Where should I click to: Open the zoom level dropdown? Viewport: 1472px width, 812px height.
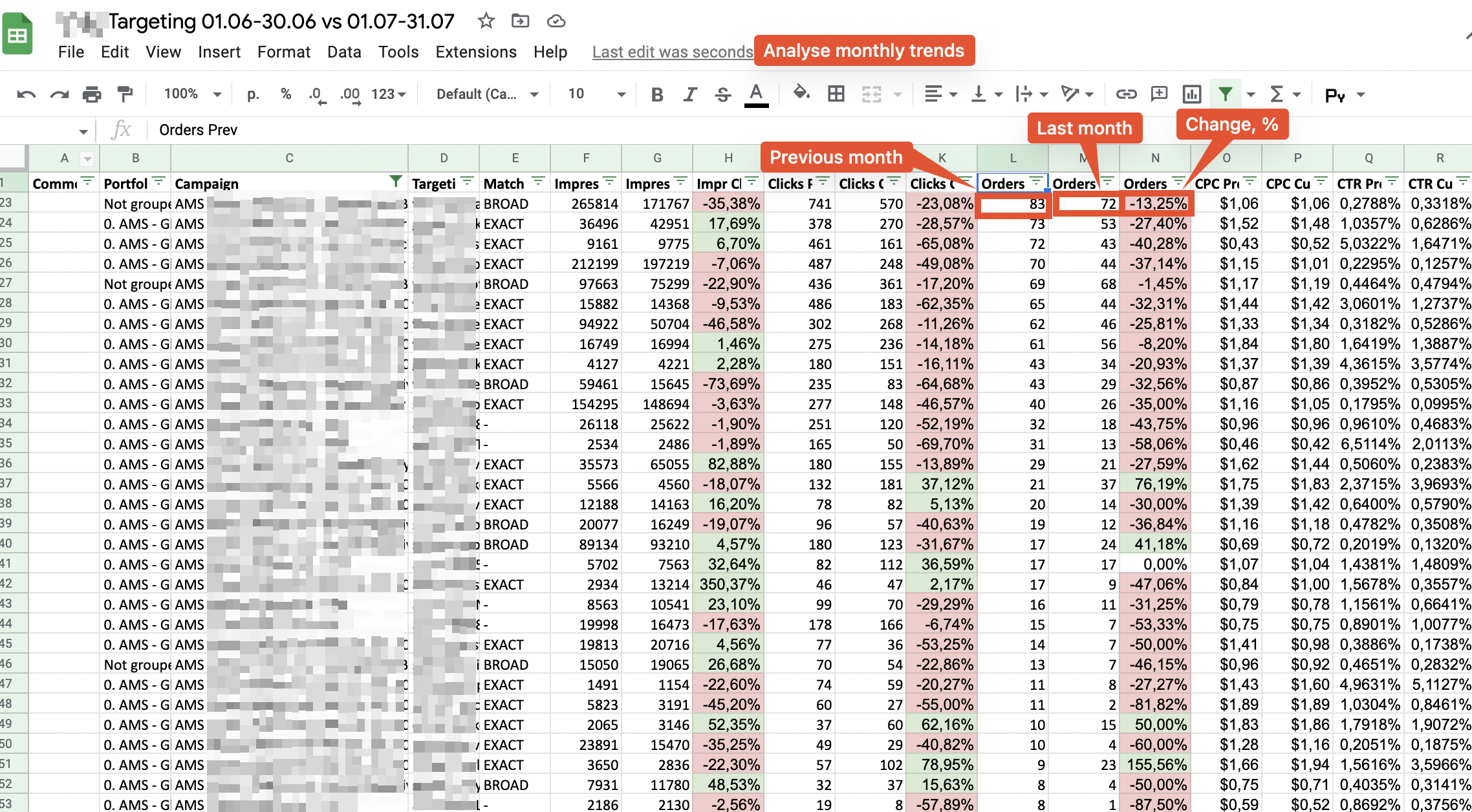pos(191,94)
